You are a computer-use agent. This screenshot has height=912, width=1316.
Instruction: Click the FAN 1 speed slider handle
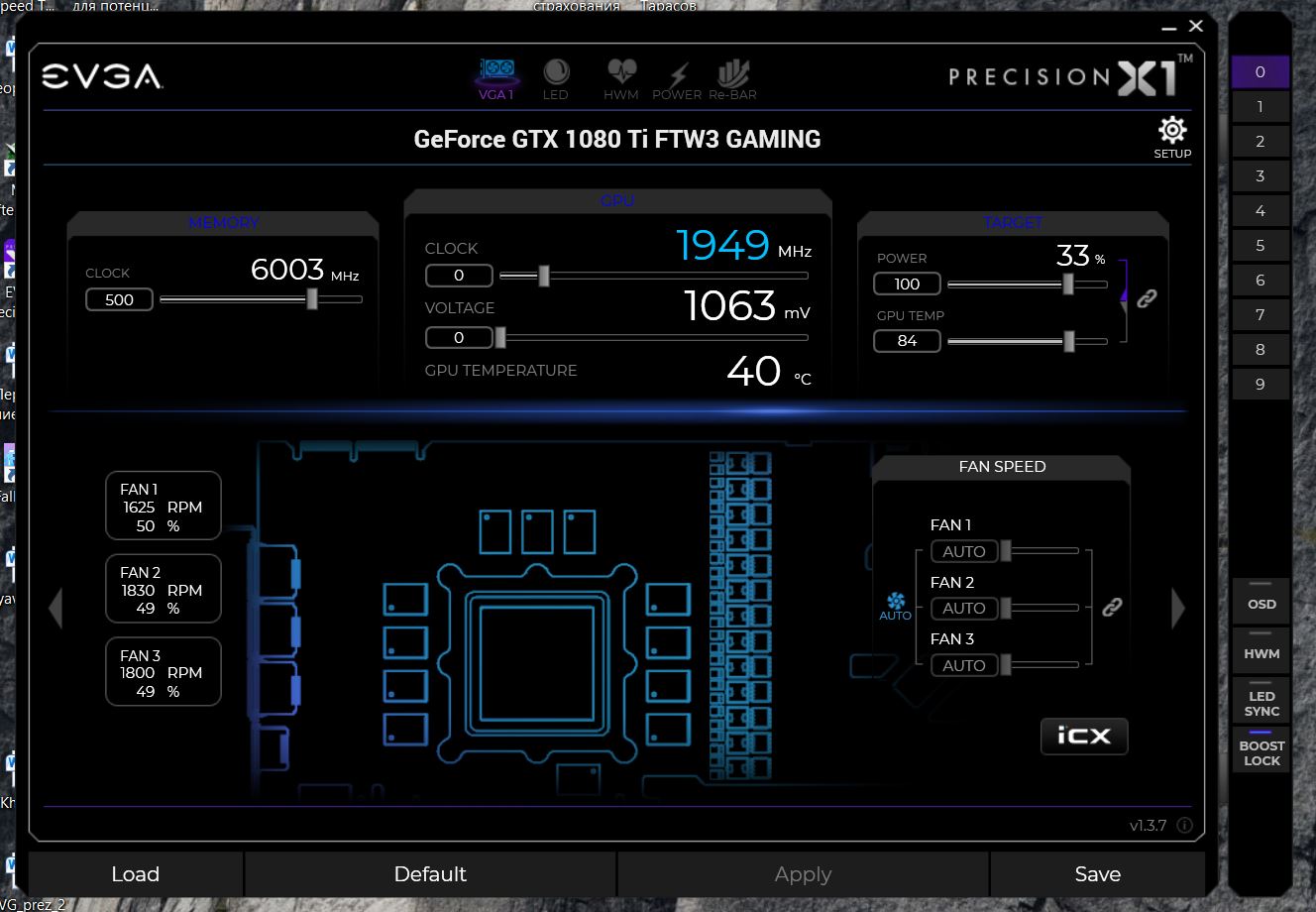pos(1006,550)
